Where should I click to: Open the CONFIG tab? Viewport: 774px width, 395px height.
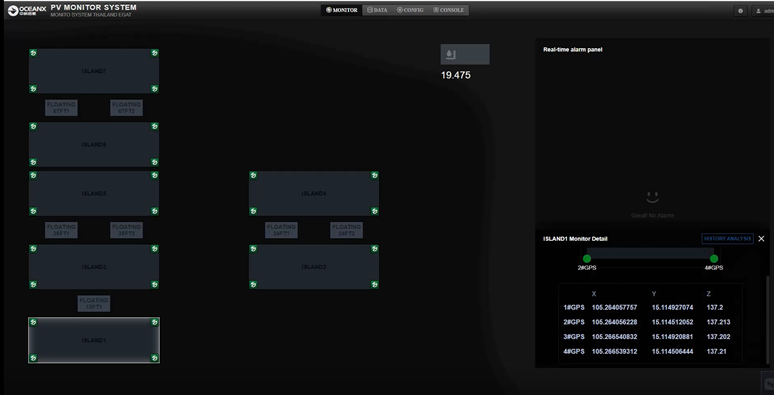tap(410, 10)
